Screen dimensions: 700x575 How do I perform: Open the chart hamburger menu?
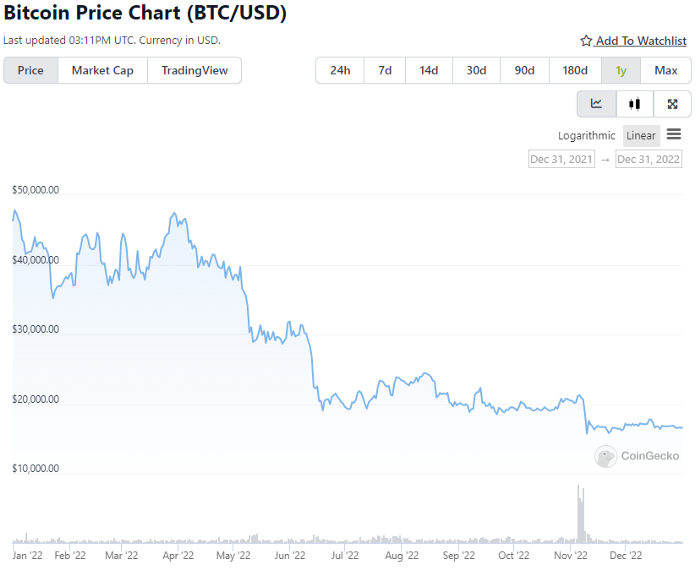pyautogui.click(x=674, y=135)
